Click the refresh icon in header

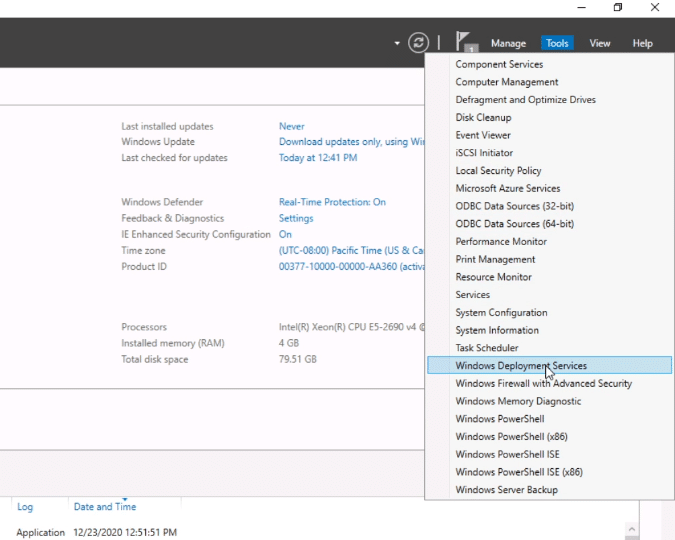click(x=418, y=43)
